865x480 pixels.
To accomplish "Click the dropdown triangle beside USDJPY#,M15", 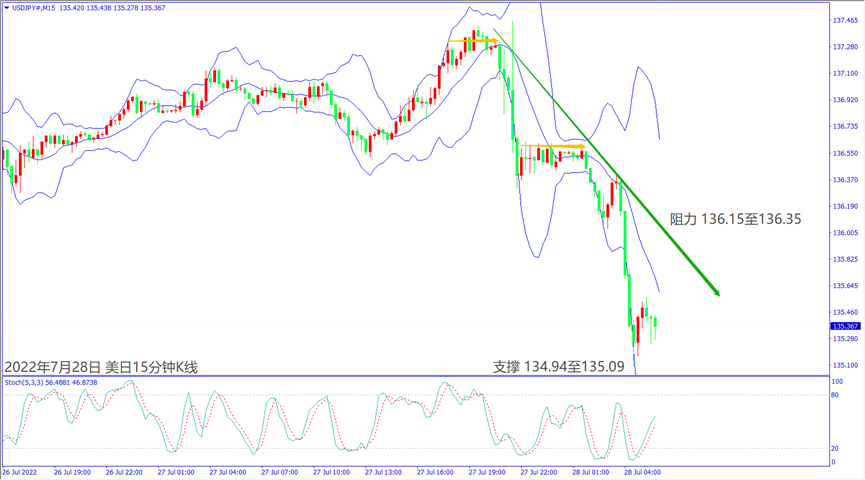I will coord(7,8).
